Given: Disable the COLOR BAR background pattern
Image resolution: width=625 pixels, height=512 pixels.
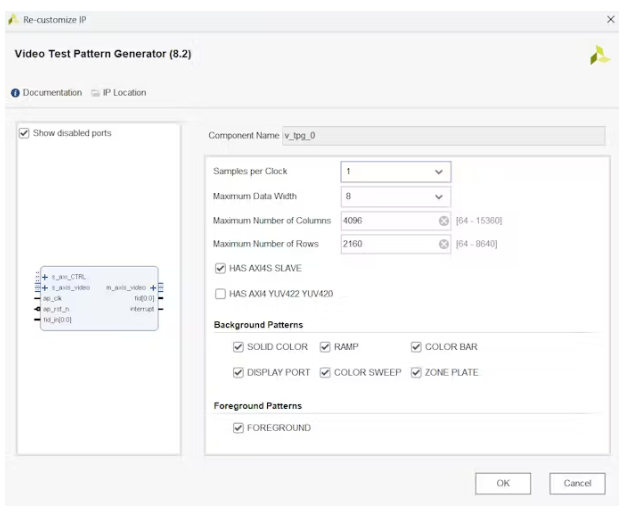Looking at the screenshot, I should [416, 347].
